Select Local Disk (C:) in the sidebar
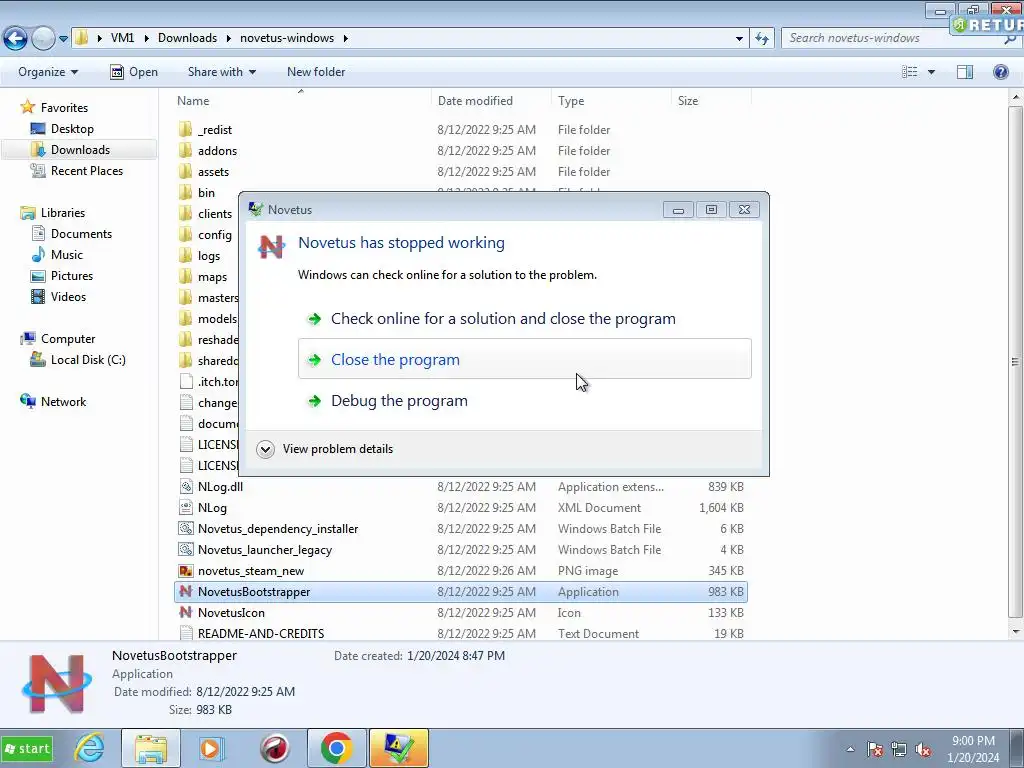Viewport: 1024px width, 768px height. click(x=88, y=360)
